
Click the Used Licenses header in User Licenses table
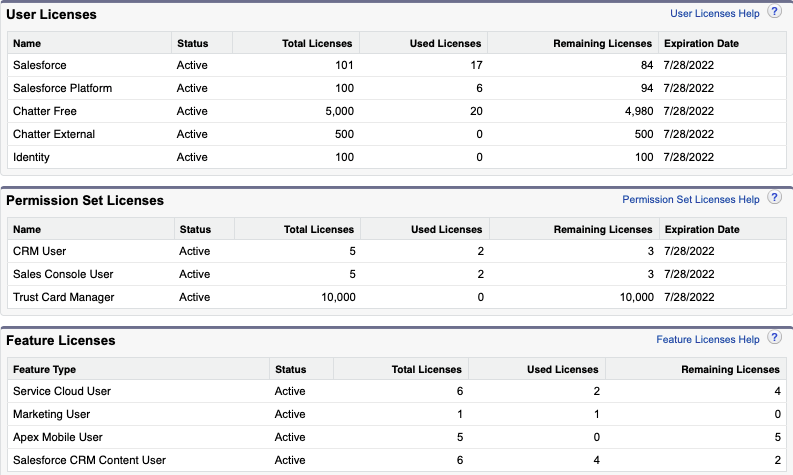point(445,44)
